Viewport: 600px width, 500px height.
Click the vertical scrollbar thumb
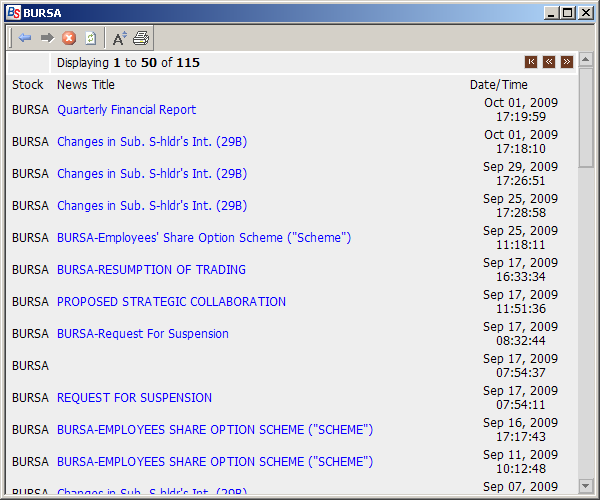pos(585,117)
